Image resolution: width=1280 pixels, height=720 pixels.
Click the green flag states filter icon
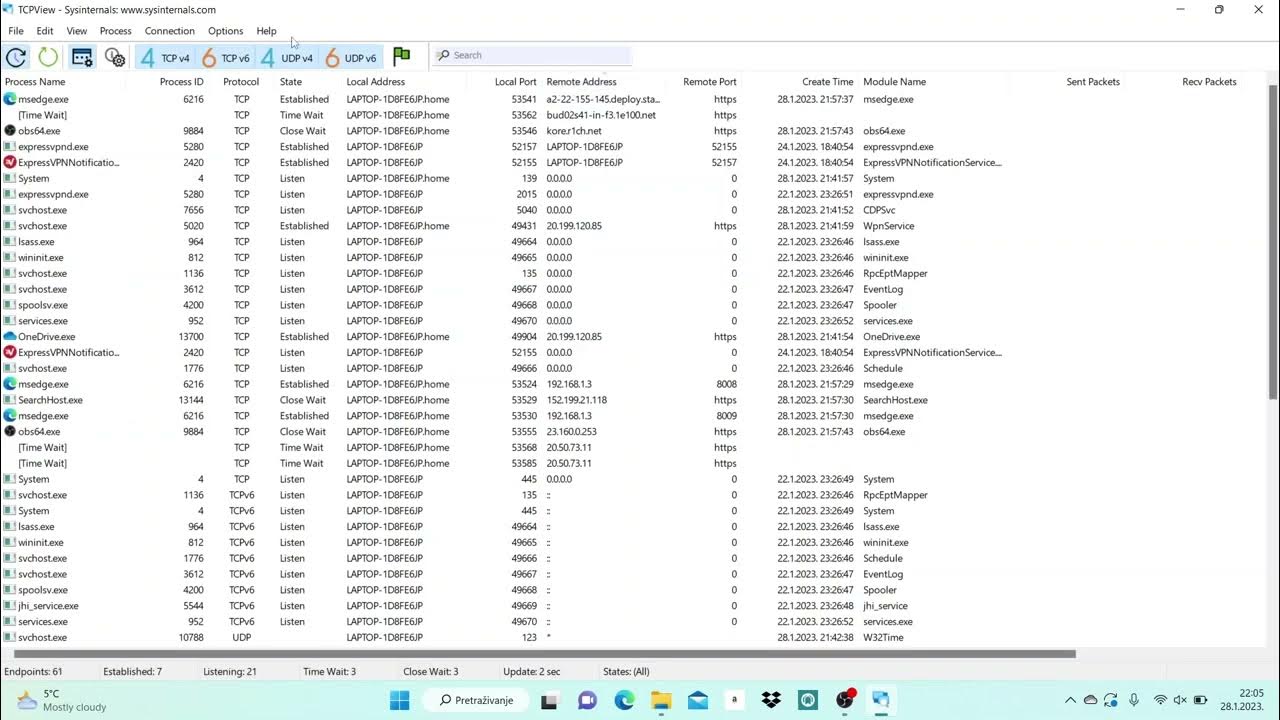coord(402,57)
